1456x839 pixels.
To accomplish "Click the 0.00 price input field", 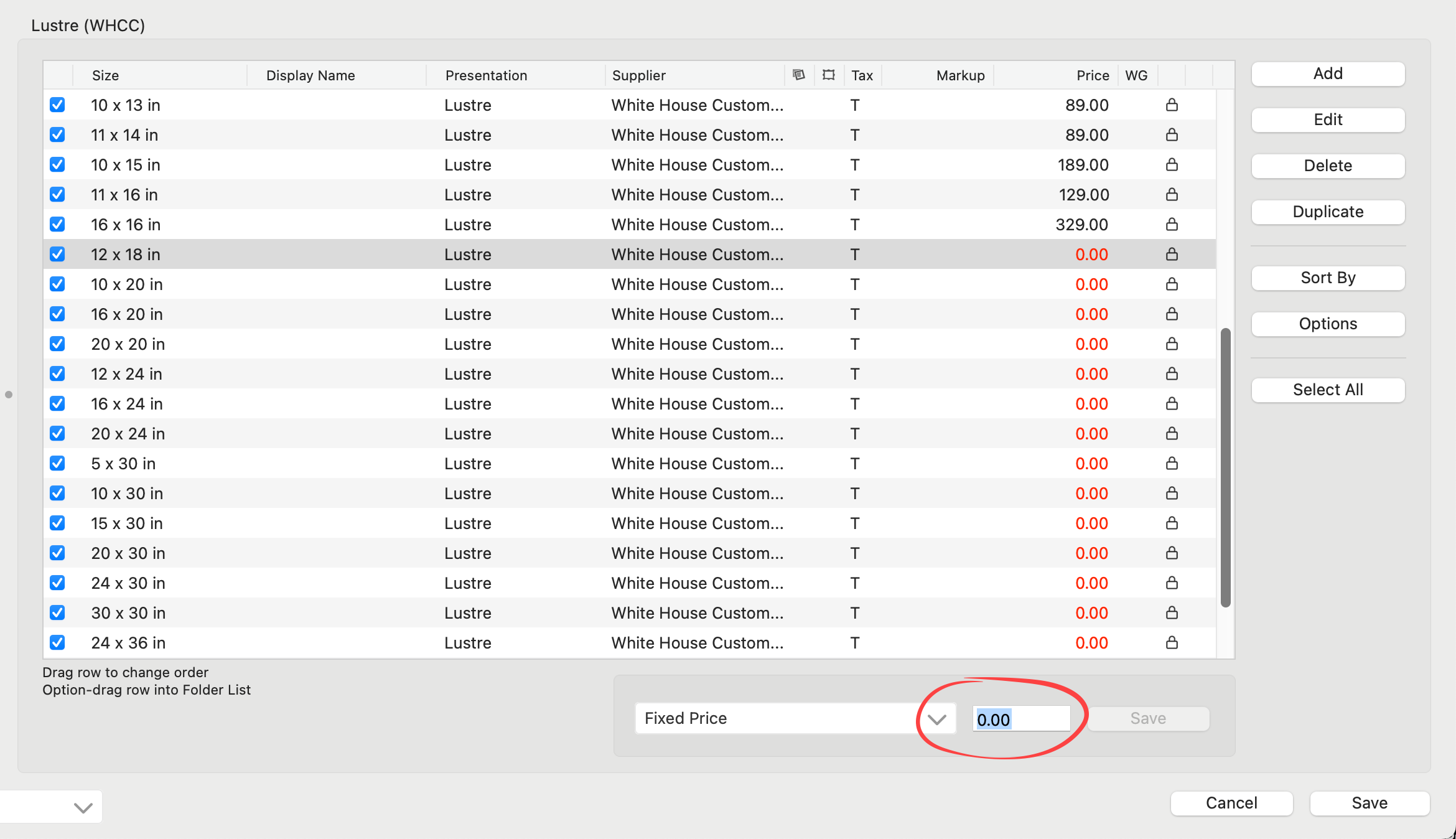I will [x=1020, y=719].
